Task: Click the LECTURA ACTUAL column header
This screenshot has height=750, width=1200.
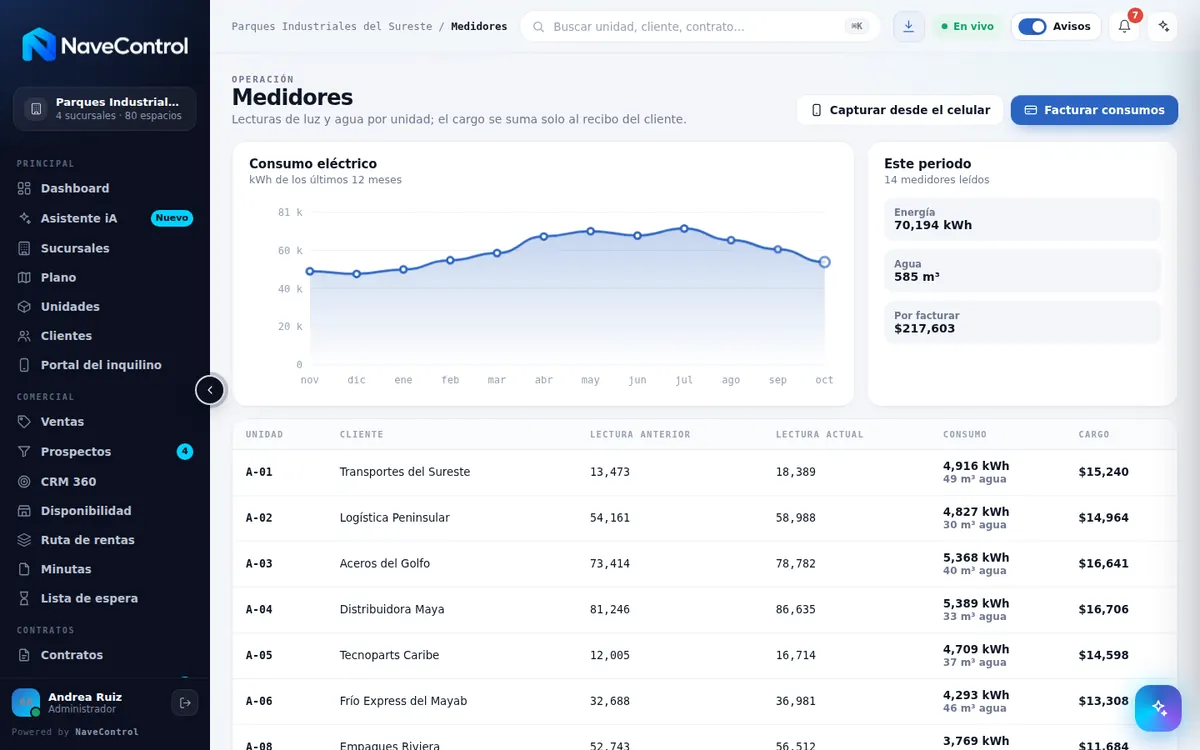Action: point(820,435)
